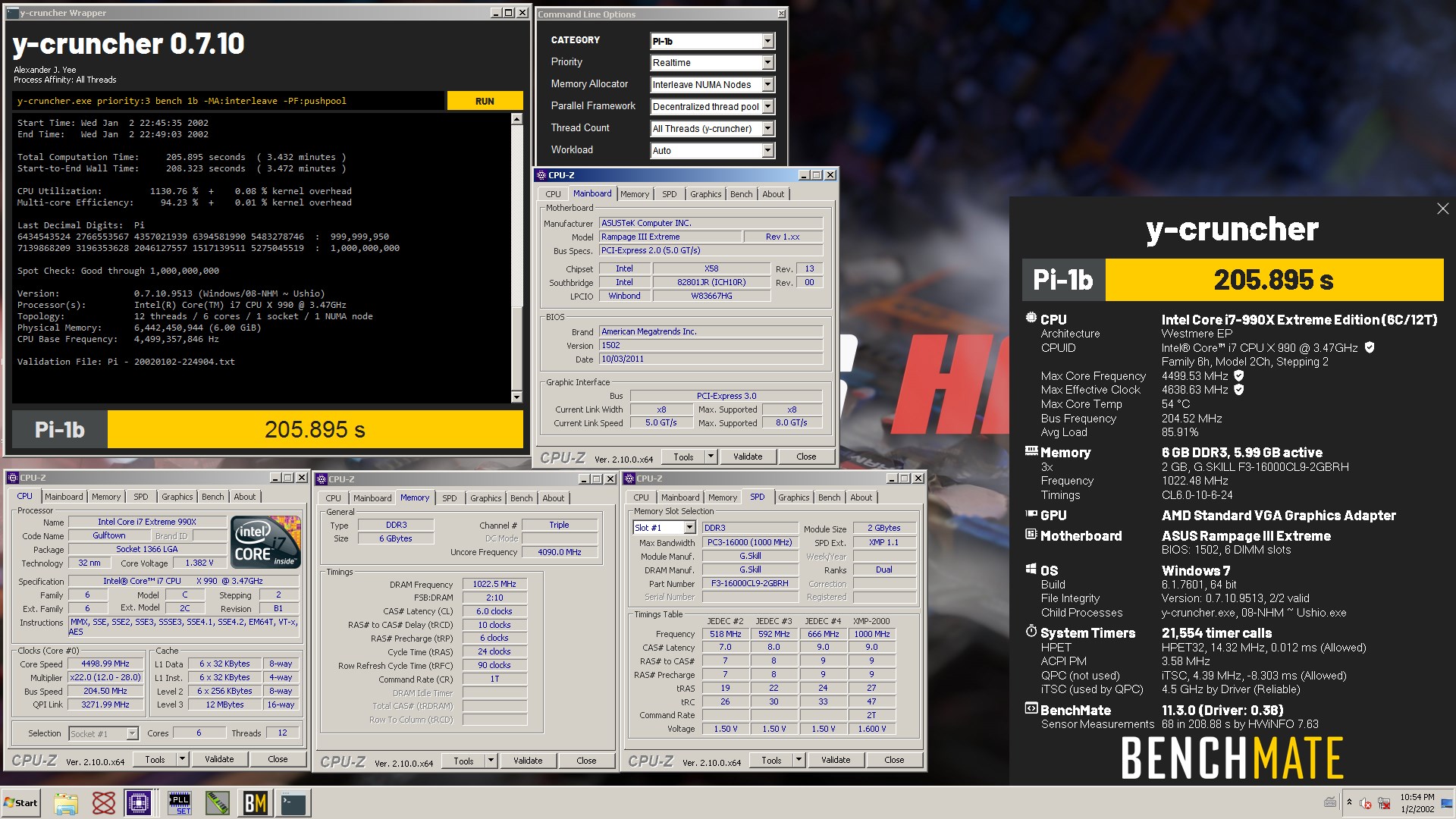Open the command prompt taskbar icon
1456x819 pixels.
293,803
